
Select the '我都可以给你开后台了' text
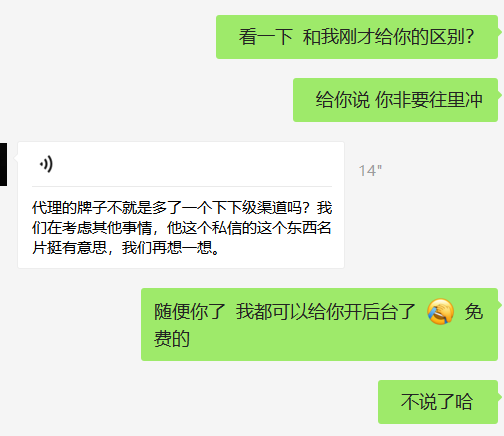coord(325,312)
